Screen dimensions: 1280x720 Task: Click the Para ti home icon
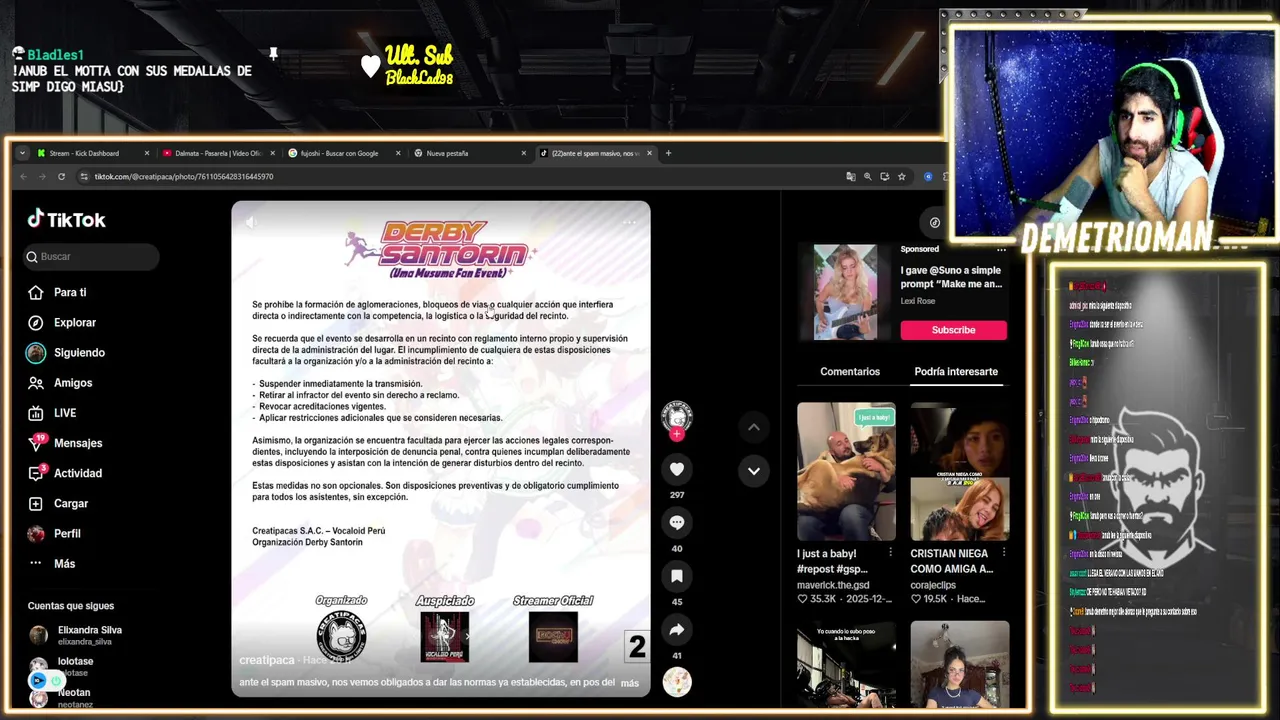pos(36,293)
